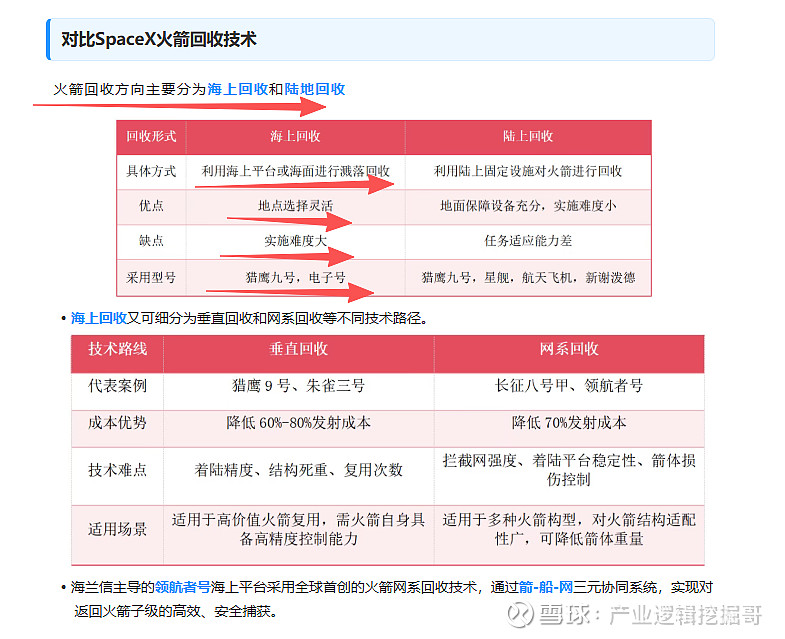Screen dimensions: 785x639
Task: Click cell 实施难度大
Action: click(x=295, y=241)
